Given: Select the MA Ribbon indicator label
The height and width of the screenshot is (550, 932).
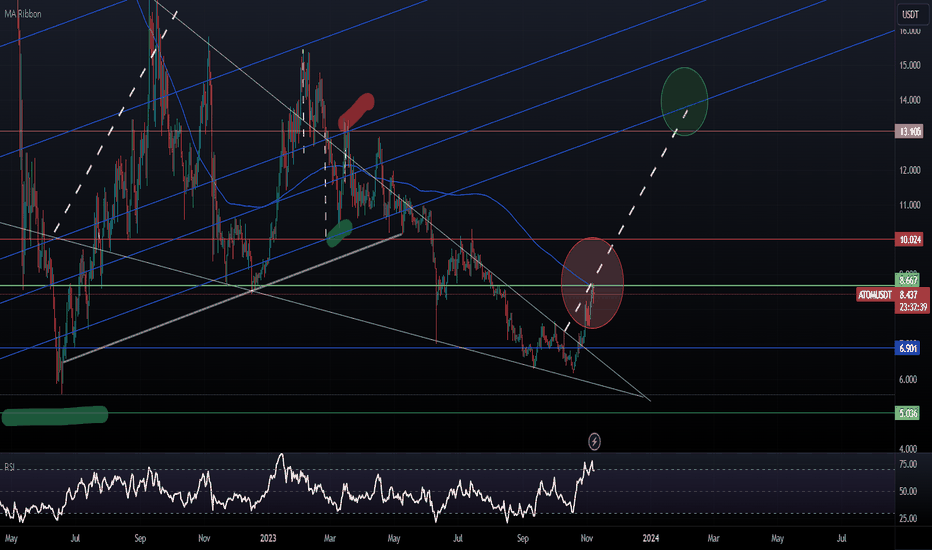Looking at the screenshot, I should tap(23, 14).
